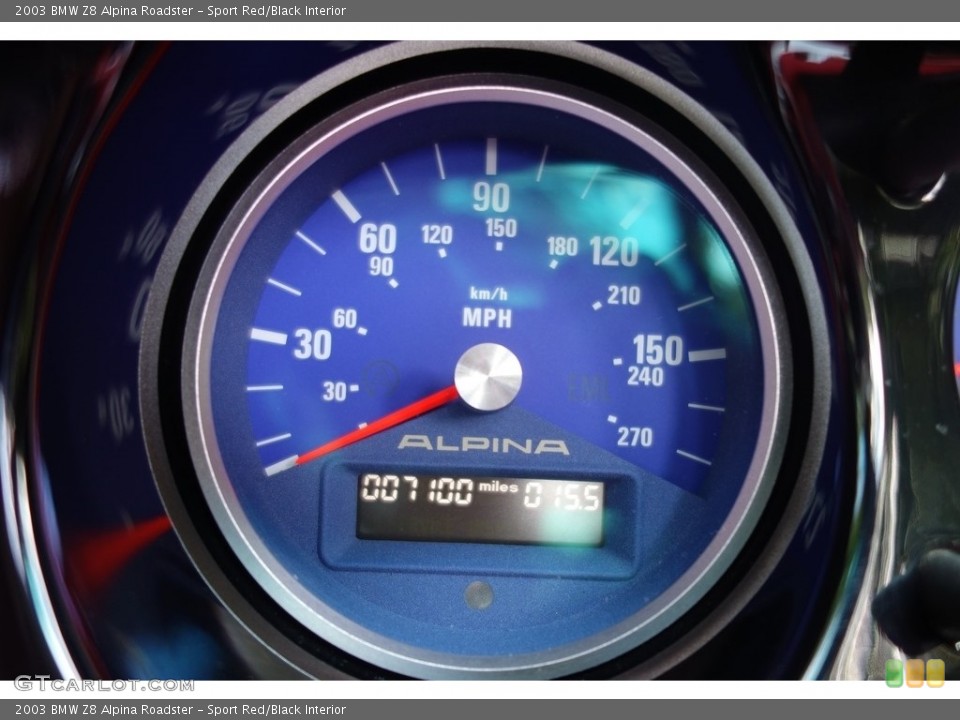
Task: Click the dim warning symbol left of the hub
Action: pos(380,378)
